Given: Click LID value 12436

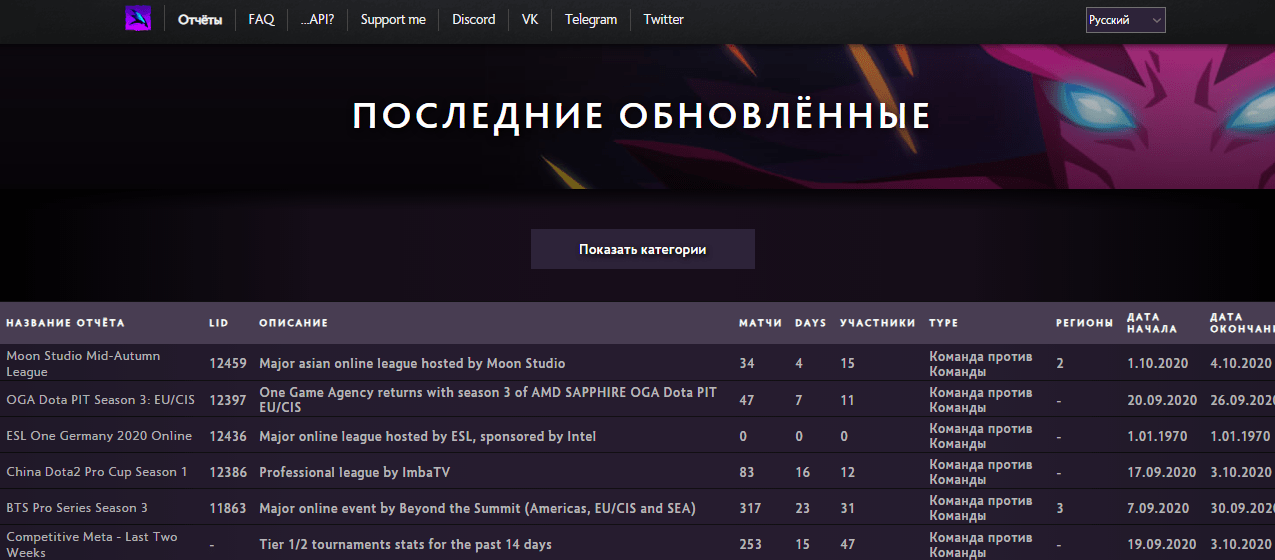Looking at the screenshot, I should click(x=228, y=436).
